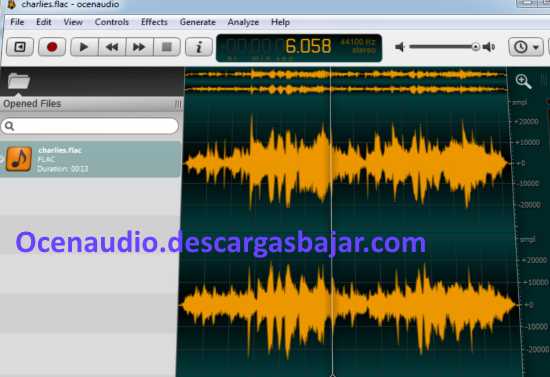Image resolution: width=550 pixels, height=377 pixels.
Task: Click the Opened Files panel grip handle
Action: tap(178, 104)
